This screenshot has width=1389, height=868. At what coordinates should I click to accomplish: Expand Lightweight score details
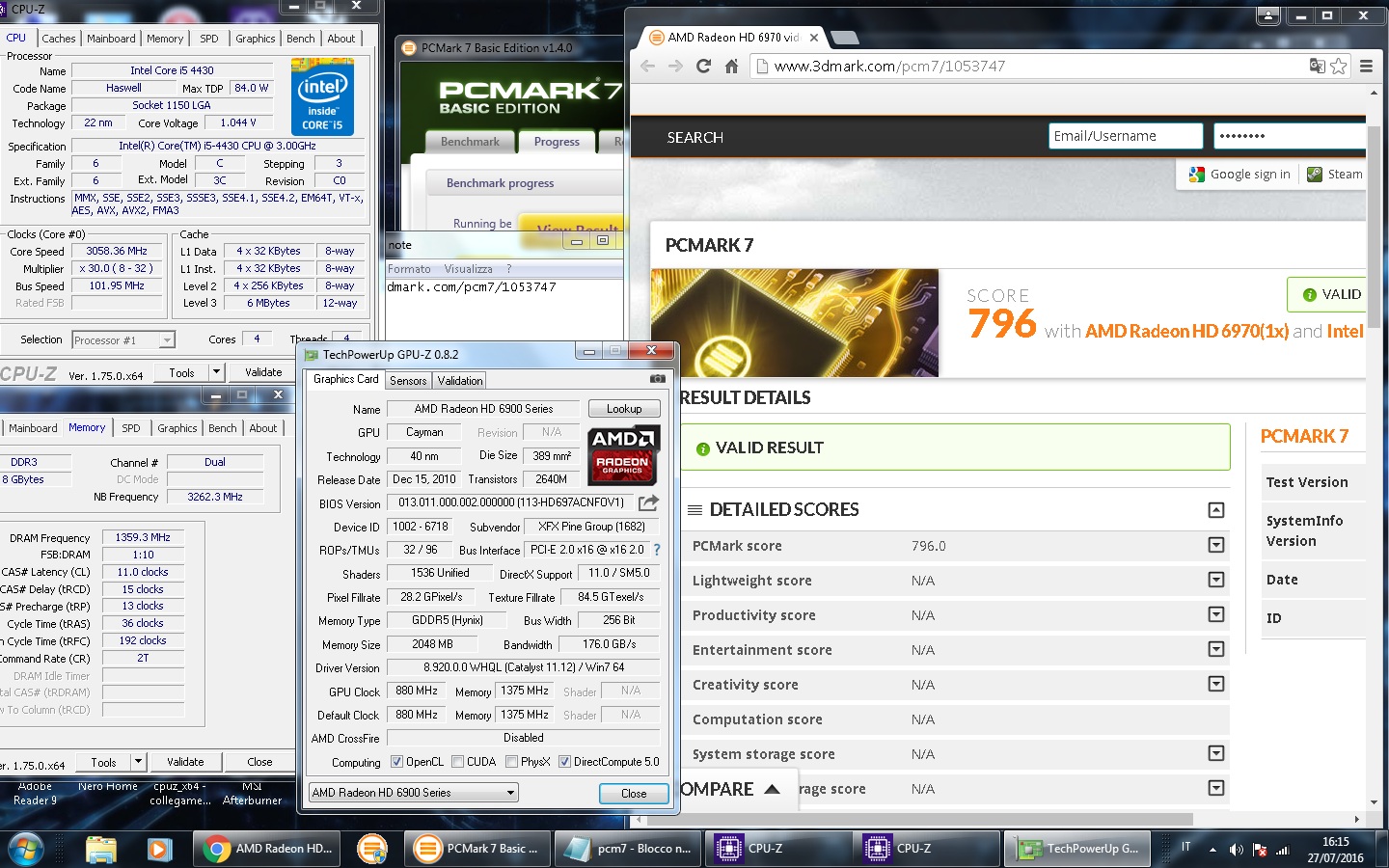1216,580
